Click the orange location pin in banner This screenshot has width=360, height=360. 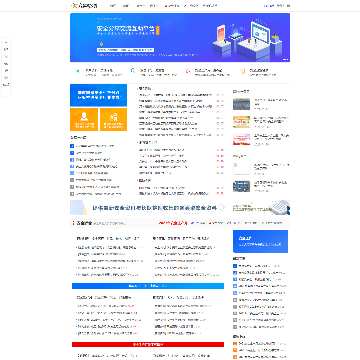101,44
